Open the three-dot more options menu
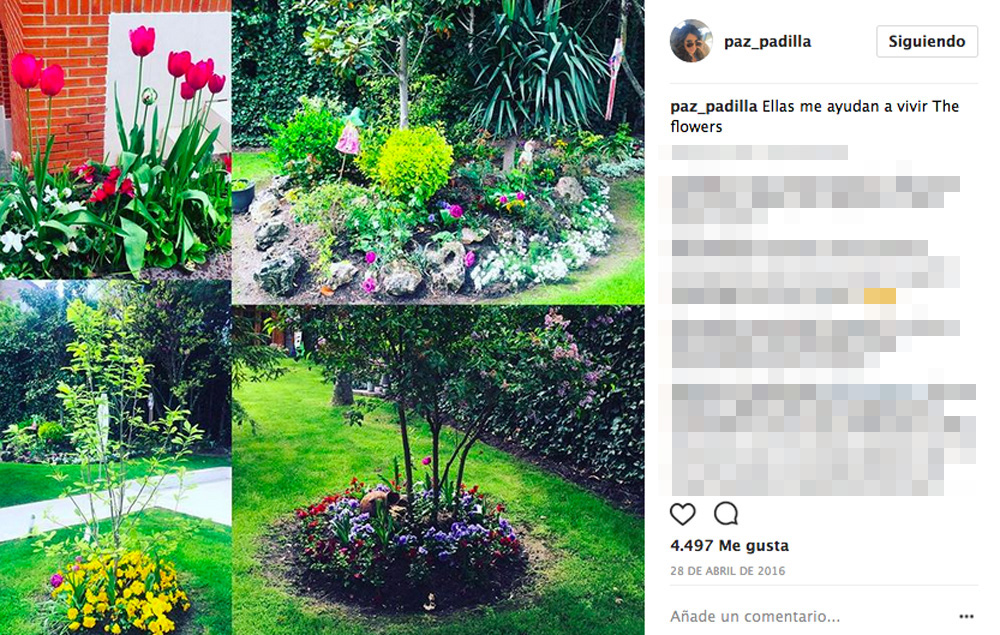This screenshot has height=635, width=1000. tap(966, 617)
